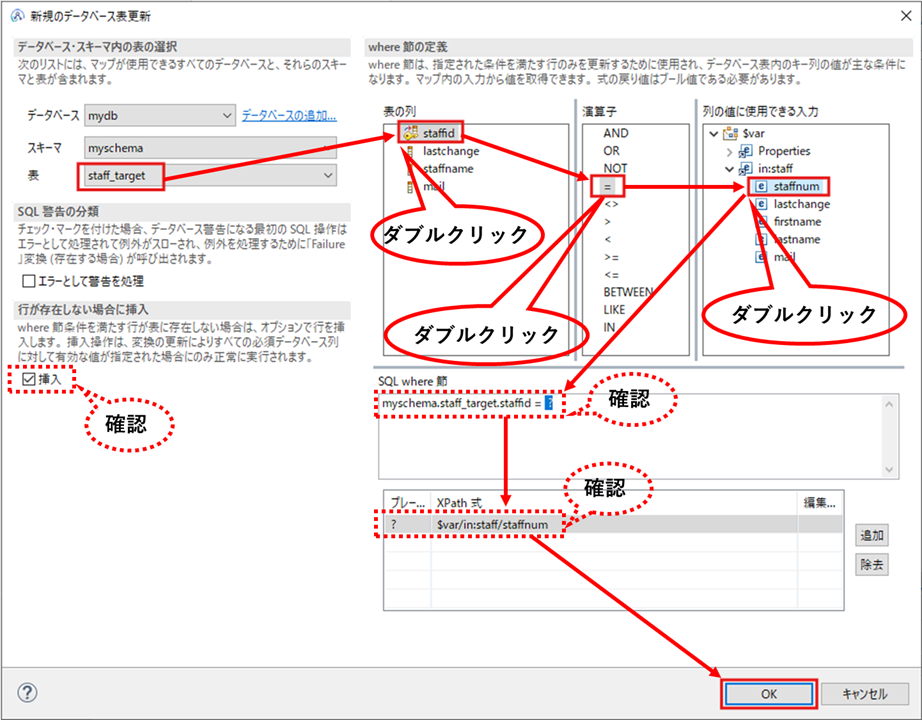
Task: Select the IN operator
Action: (x=609, y=327)
